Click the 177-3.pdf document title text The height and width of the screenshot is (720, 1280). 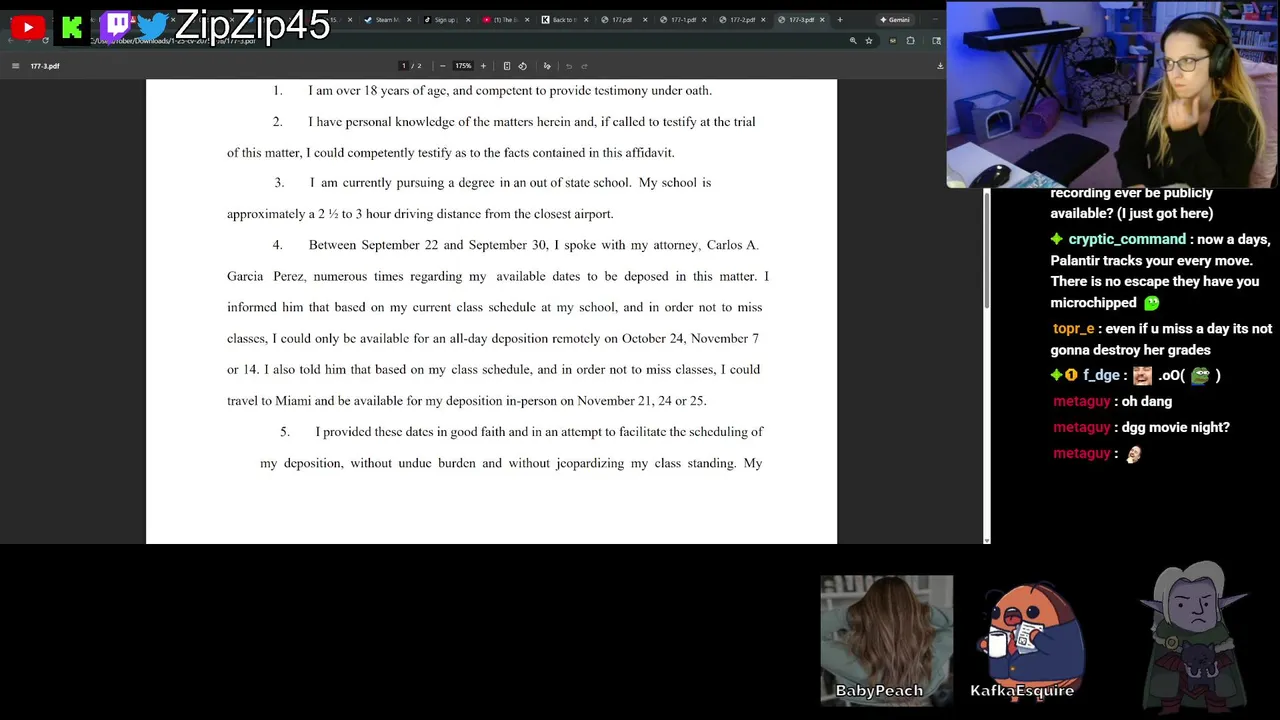click(x=45, y=66)
